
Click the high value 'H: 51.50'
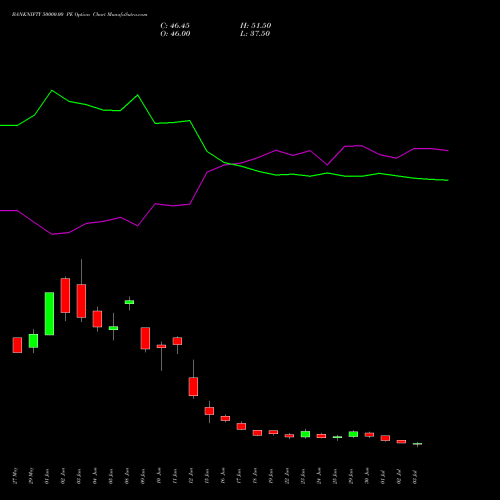[x=256, y=26]
